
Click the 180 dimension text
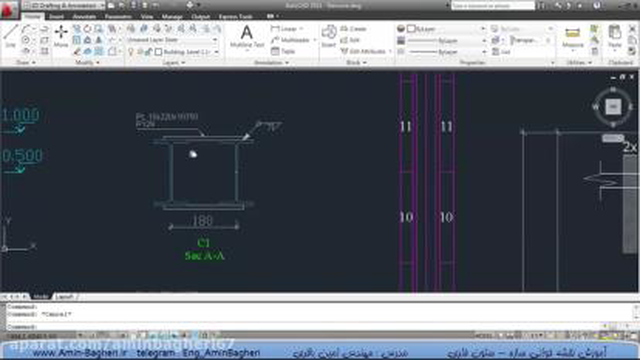tap(202, 221)
